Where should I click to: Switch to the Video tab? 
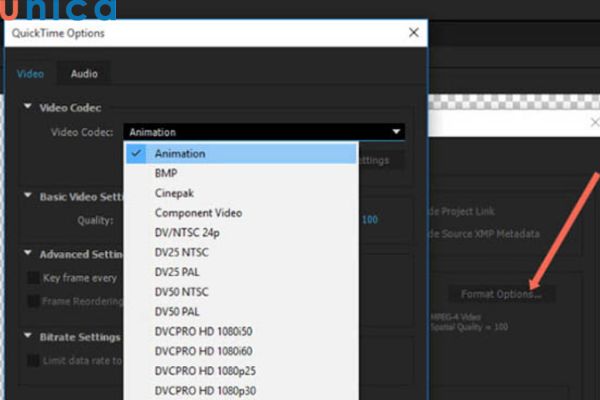pos(30,73)
